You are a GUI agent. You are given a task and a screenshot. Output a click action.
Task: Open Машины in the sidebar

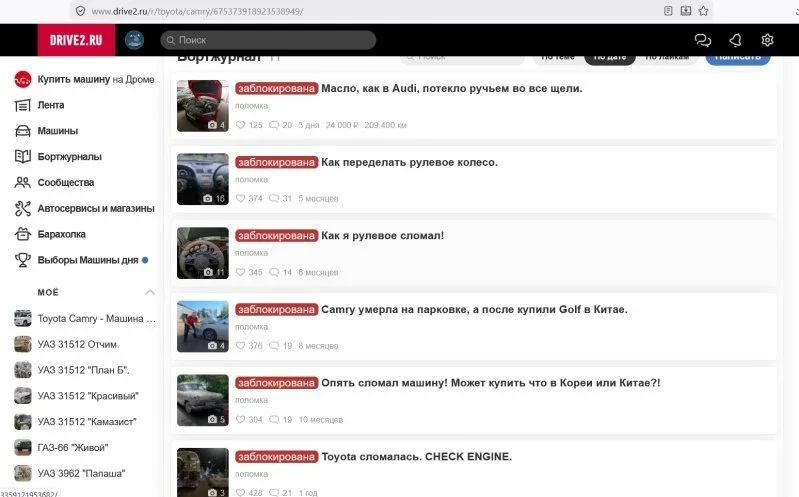tap(58, 131)
